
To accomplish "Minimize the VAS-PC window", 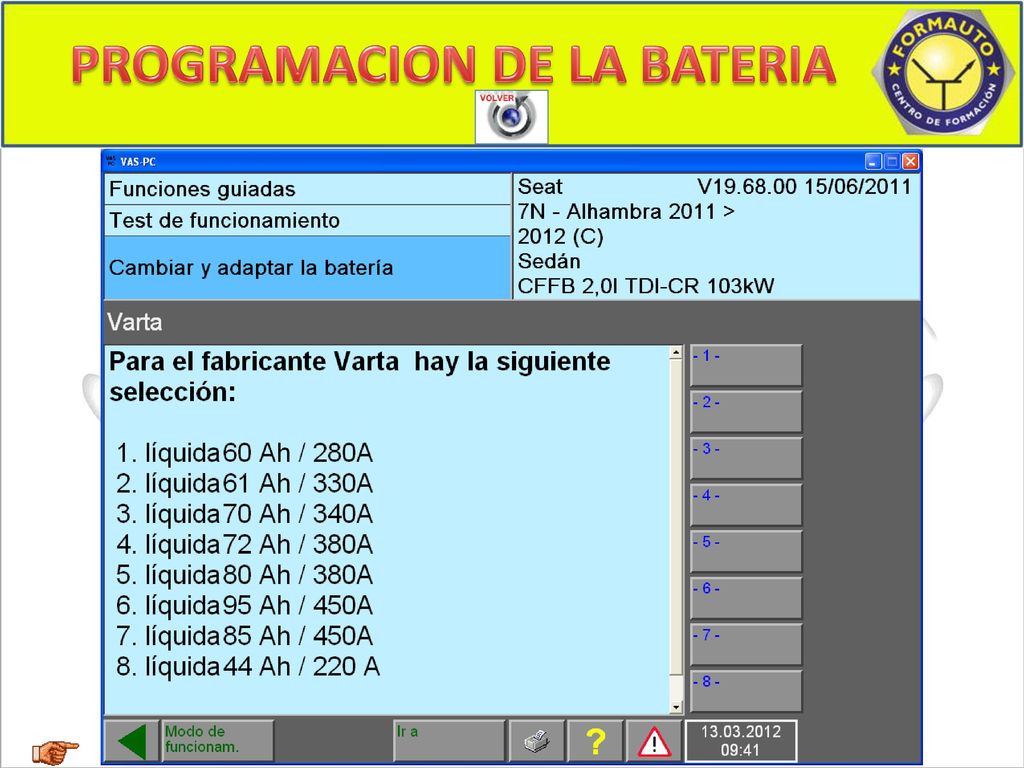I will (x=873, y=161).
